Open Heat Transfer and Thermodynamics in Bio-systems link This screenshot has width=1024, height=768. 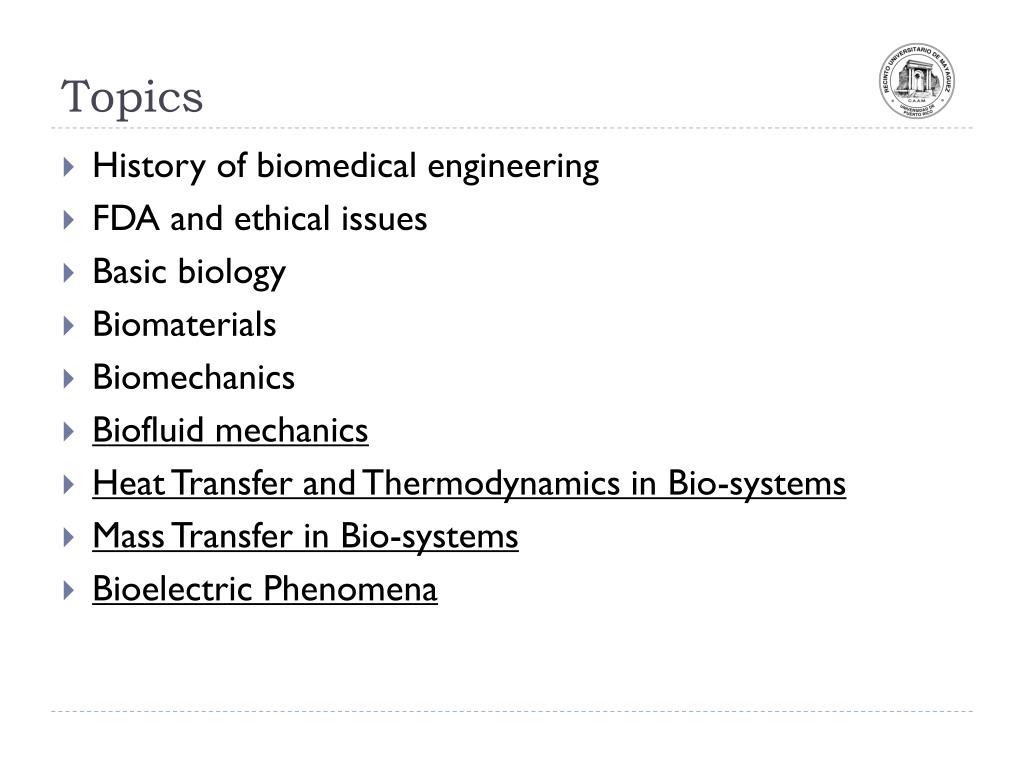click(469, 484)
